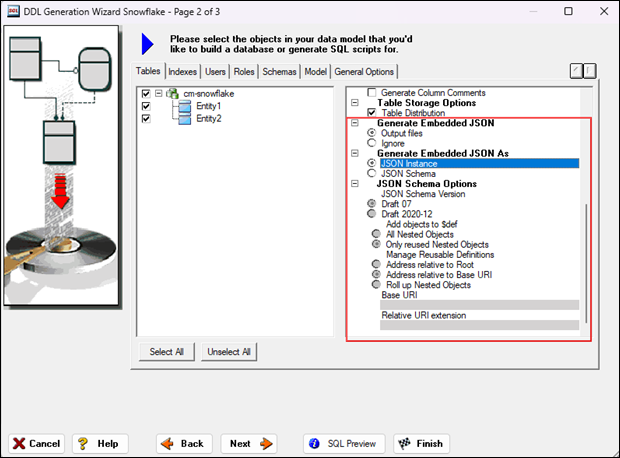
Task: Click the Entity1 table icon
Action: pyautogui.click(x=185, y=106)
